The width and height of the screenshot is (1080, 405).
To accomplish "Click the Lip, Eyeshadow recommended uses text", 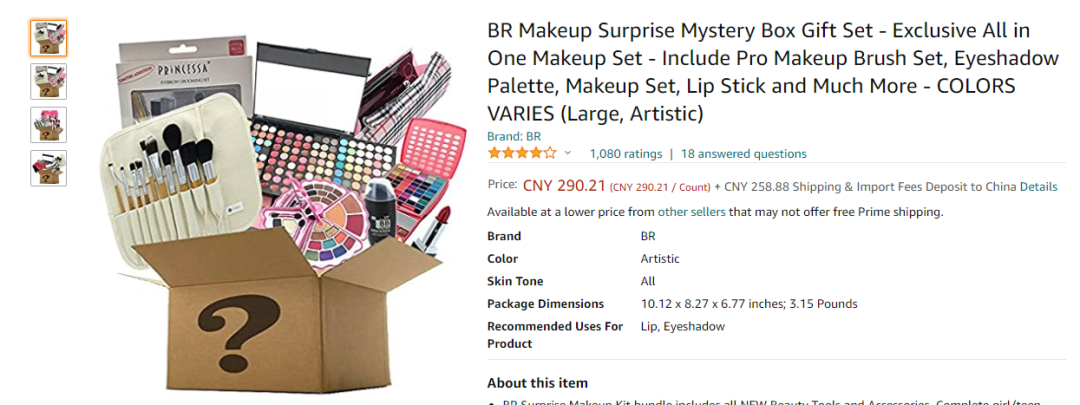I will [x=682, y=326].
